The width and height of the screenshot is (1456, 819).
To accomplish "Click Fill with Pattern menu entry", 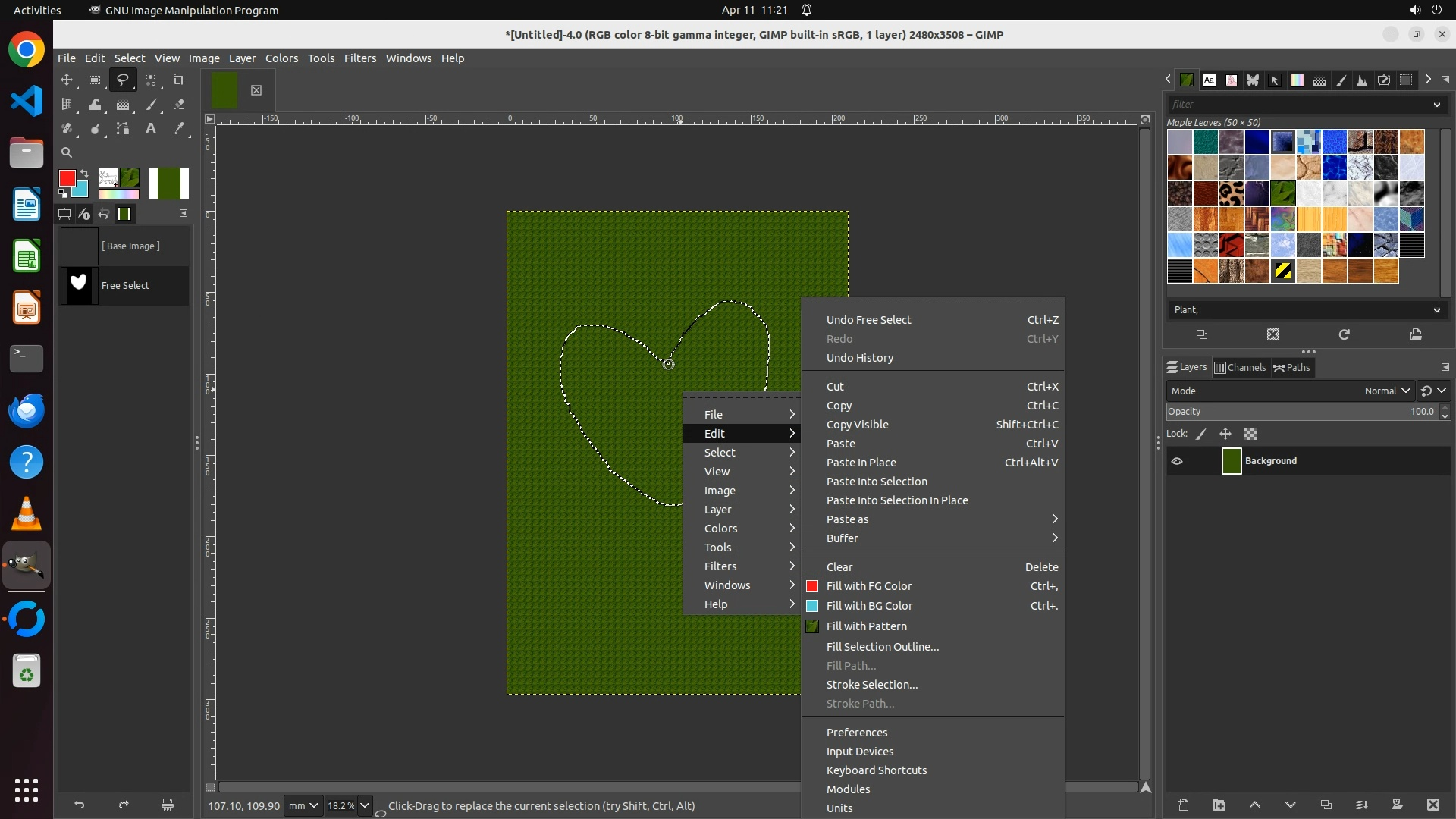I will pos(866,626).
